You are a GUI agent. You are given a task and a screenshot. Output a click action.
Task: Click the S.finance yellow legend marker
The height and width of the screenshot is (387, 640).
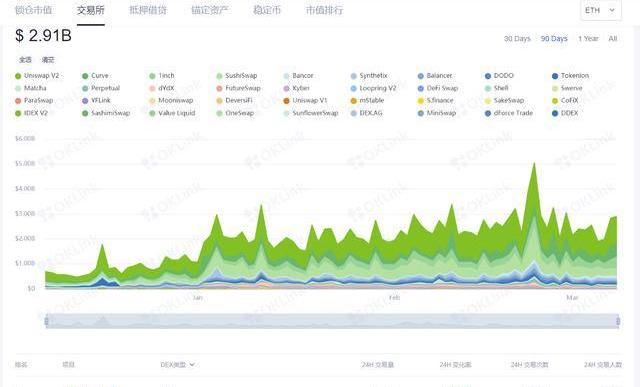[421, 100]
